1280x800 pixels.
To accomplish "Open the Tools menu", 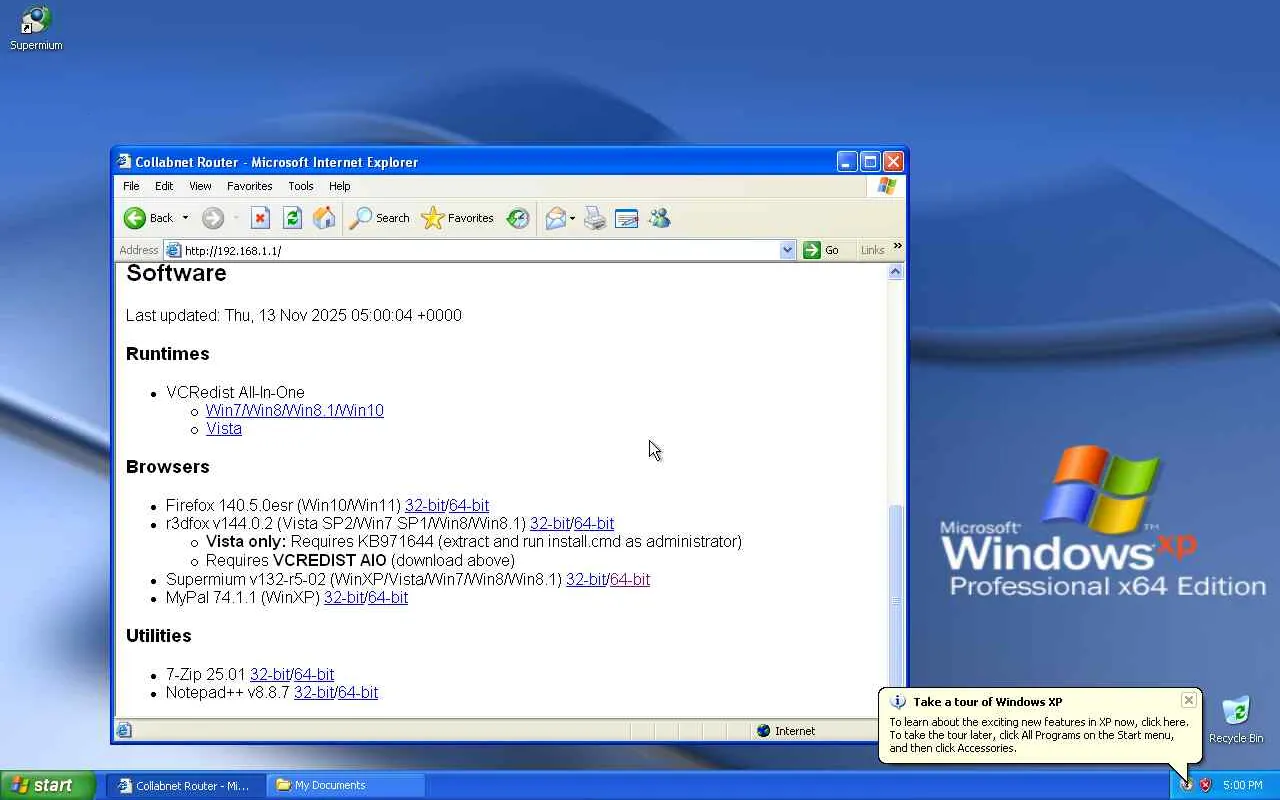I will point(301,186).
